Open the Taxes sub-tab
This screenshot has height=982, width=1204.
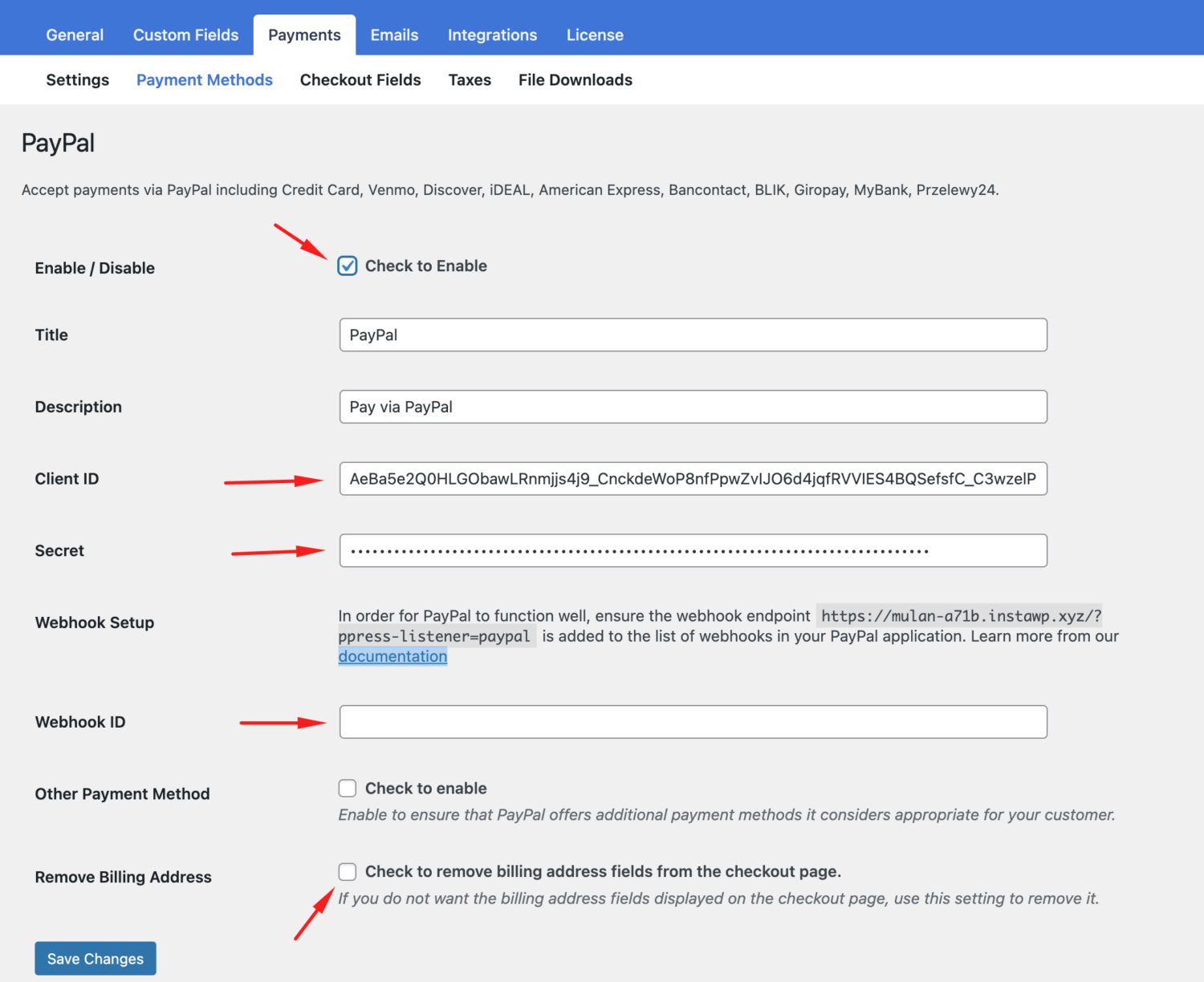coord(470,80)
